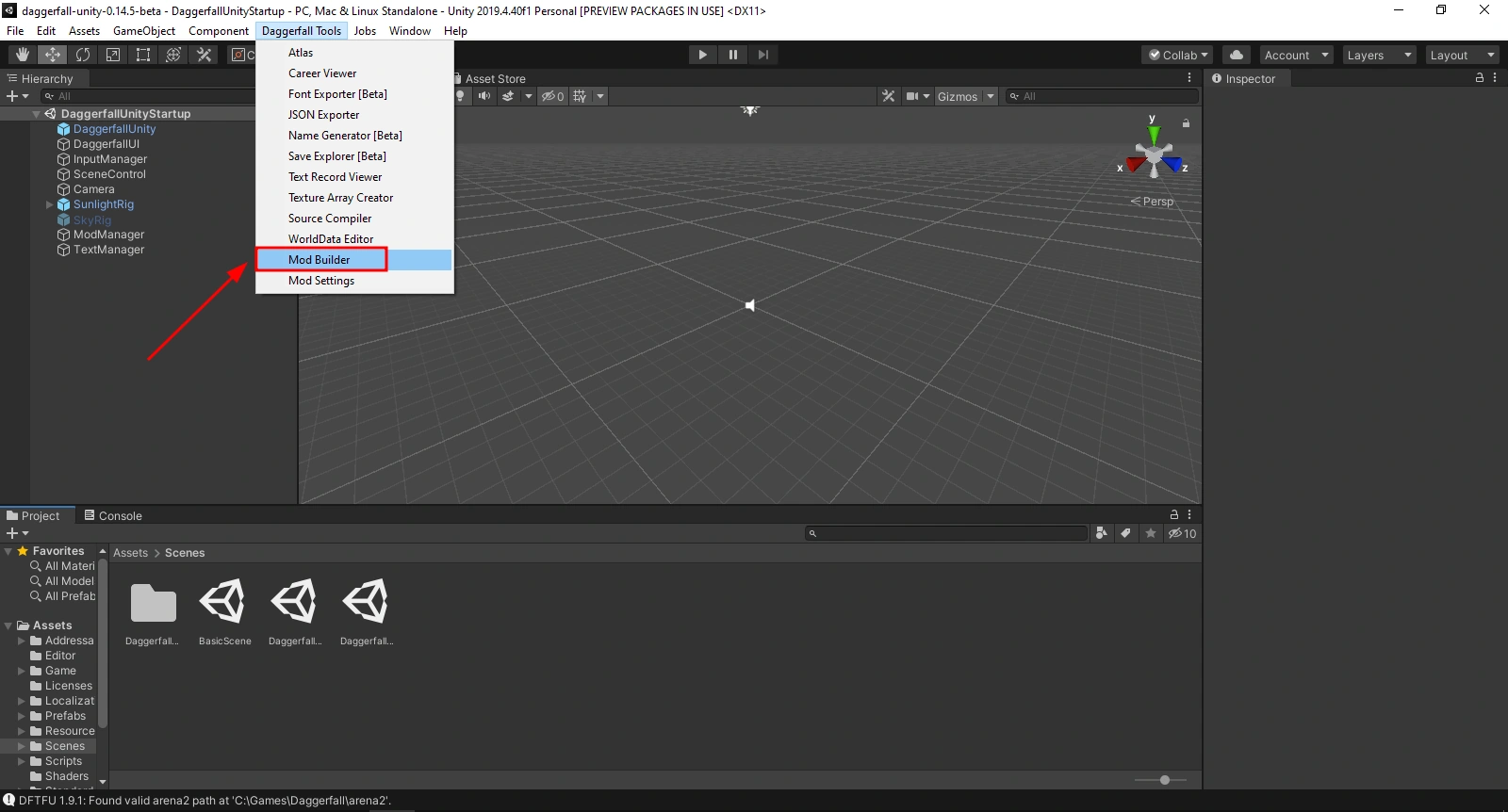Open the Inspector panel options menu
The height and width of the screenshot is (812, 1508).
(1496, 78)
